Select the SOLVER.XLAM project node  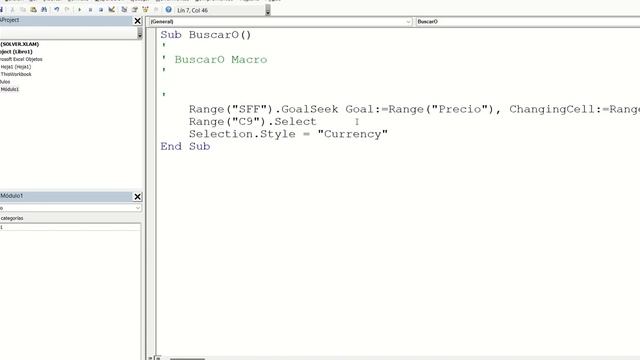(x=20, y=44)
